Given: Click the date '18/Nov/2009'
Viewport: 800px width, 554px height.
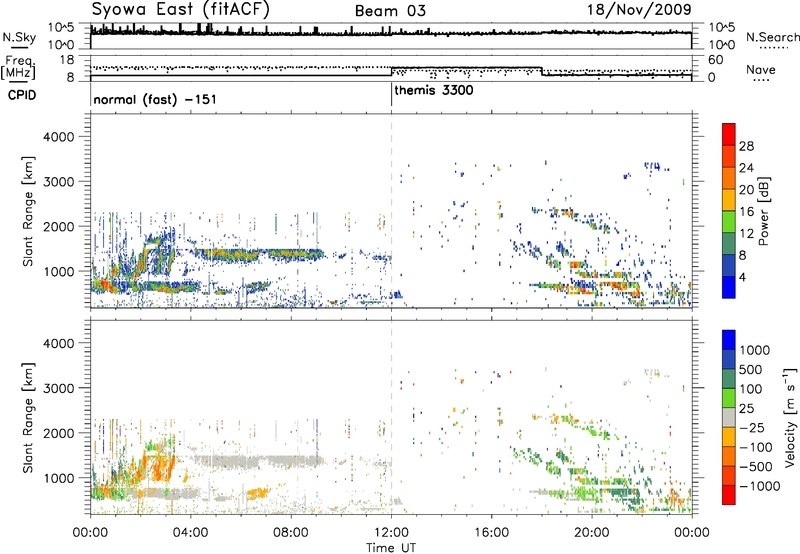Looking at the screenshot, I should pos(639,9).
